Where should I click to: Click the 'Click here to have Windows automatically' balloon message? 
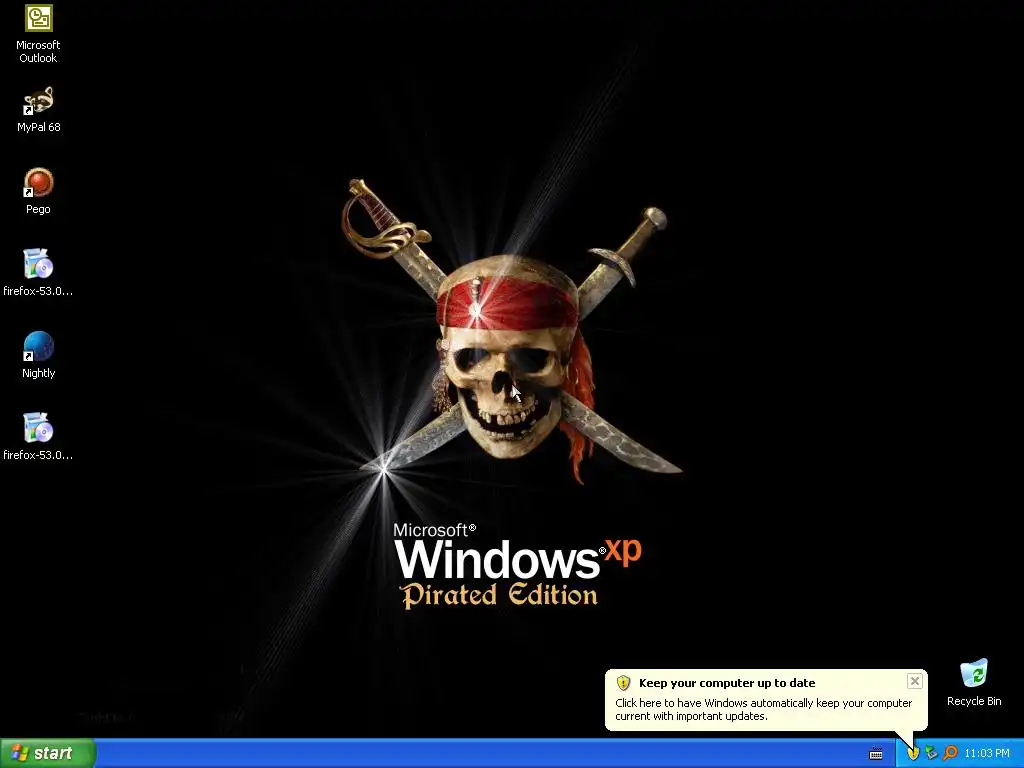pos(763,710)
